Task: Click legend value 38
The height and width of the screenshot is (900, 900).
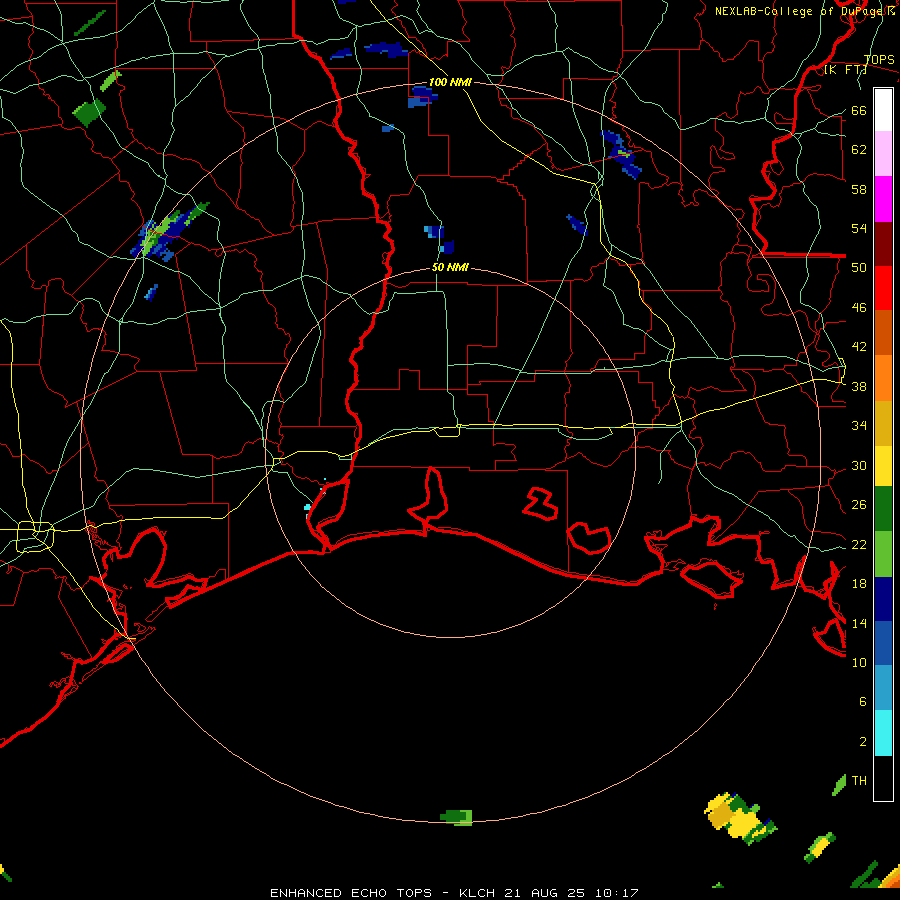Action: point(859,386)
